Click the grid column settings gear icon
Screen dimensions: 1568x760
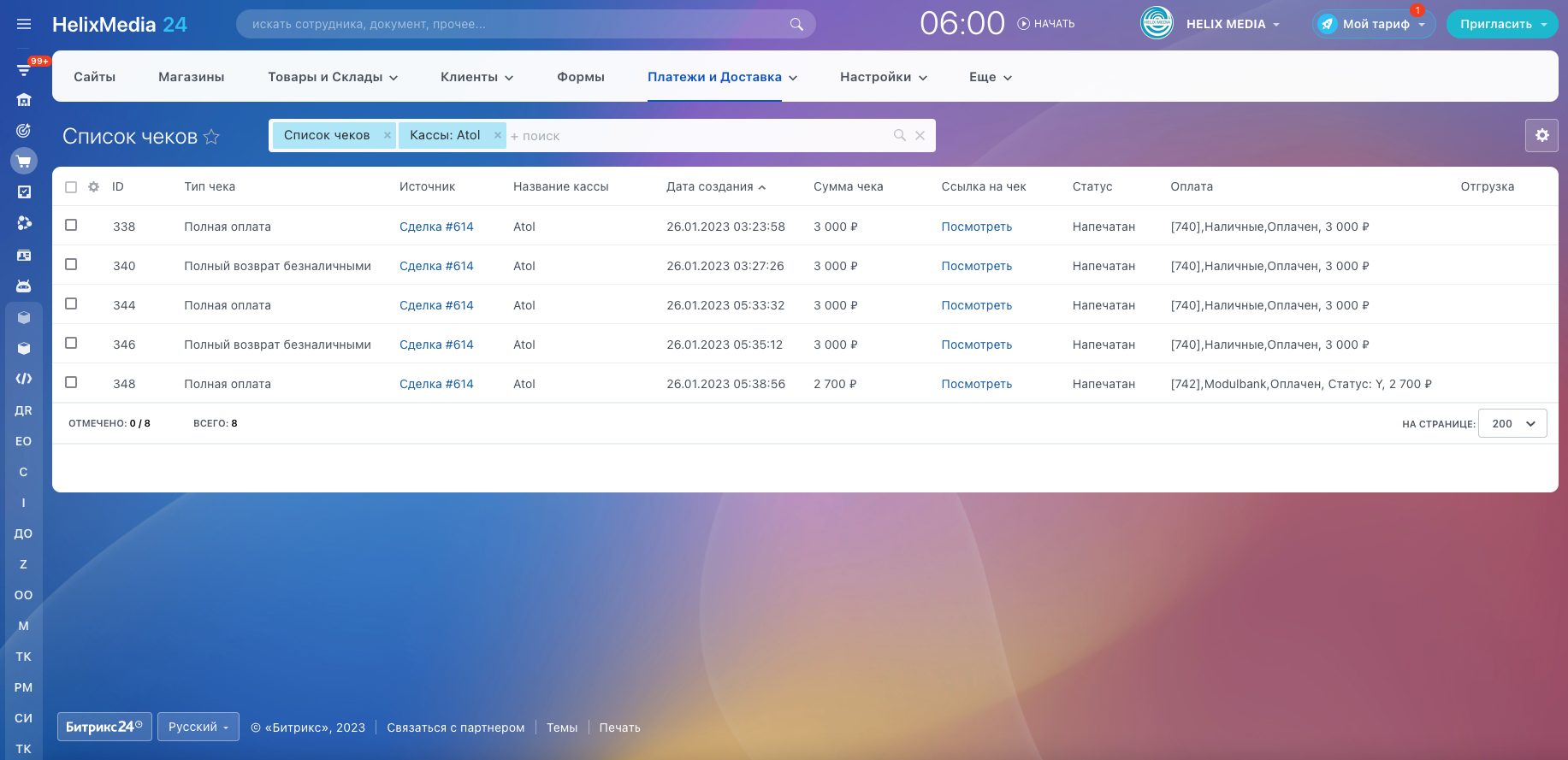(x=94, y=186)
